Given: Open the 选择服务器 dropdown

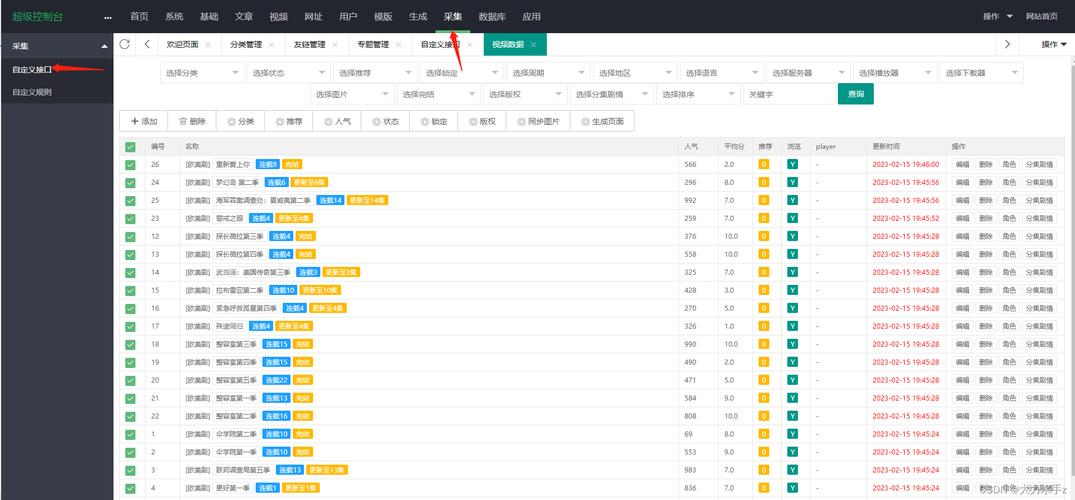Looking at the screenshot, I should coord(808,73).
